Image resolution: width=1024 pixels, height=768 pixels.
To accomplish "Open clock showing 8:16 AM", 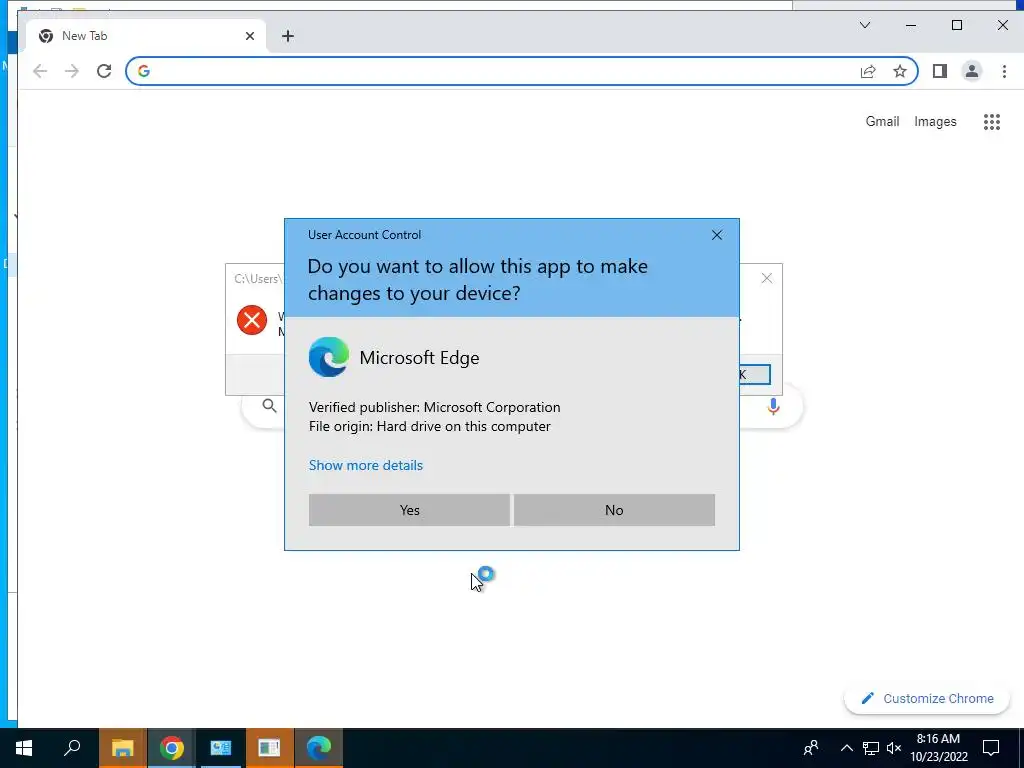I will tap(938, 748).
